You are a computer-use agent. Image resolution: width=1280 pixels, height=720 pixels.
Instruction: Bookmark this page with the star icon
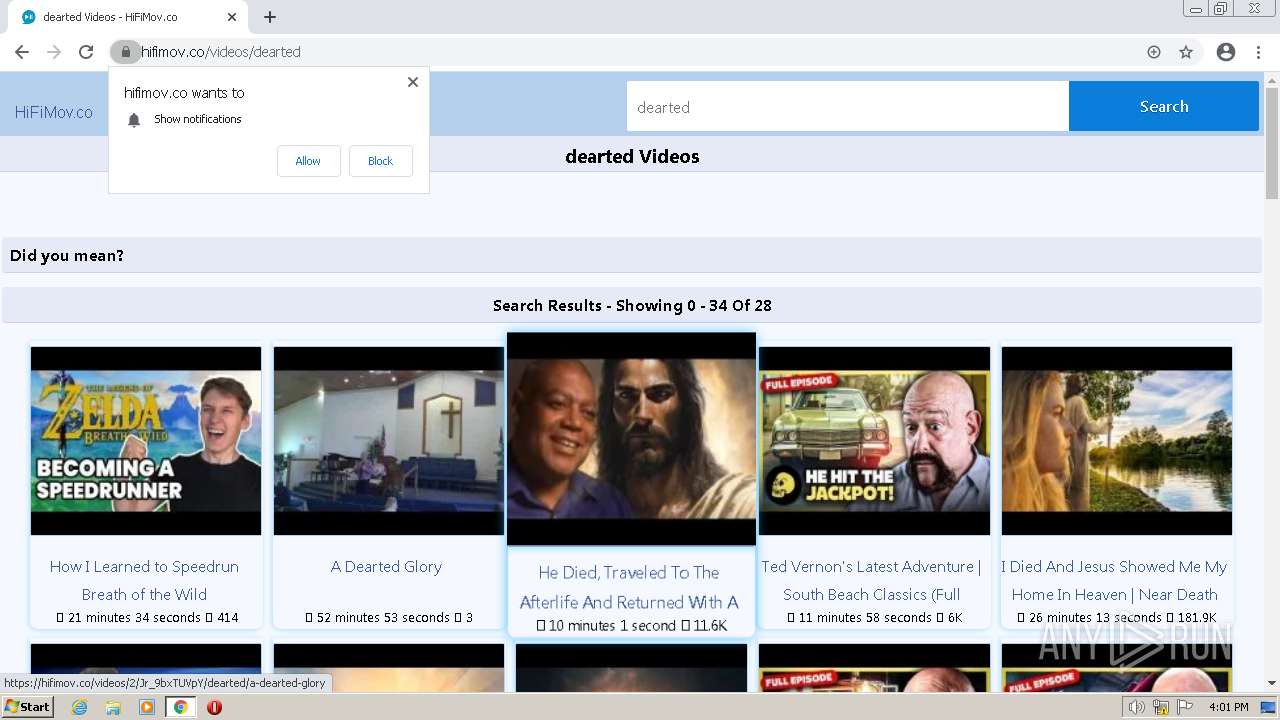(1186, 52)
